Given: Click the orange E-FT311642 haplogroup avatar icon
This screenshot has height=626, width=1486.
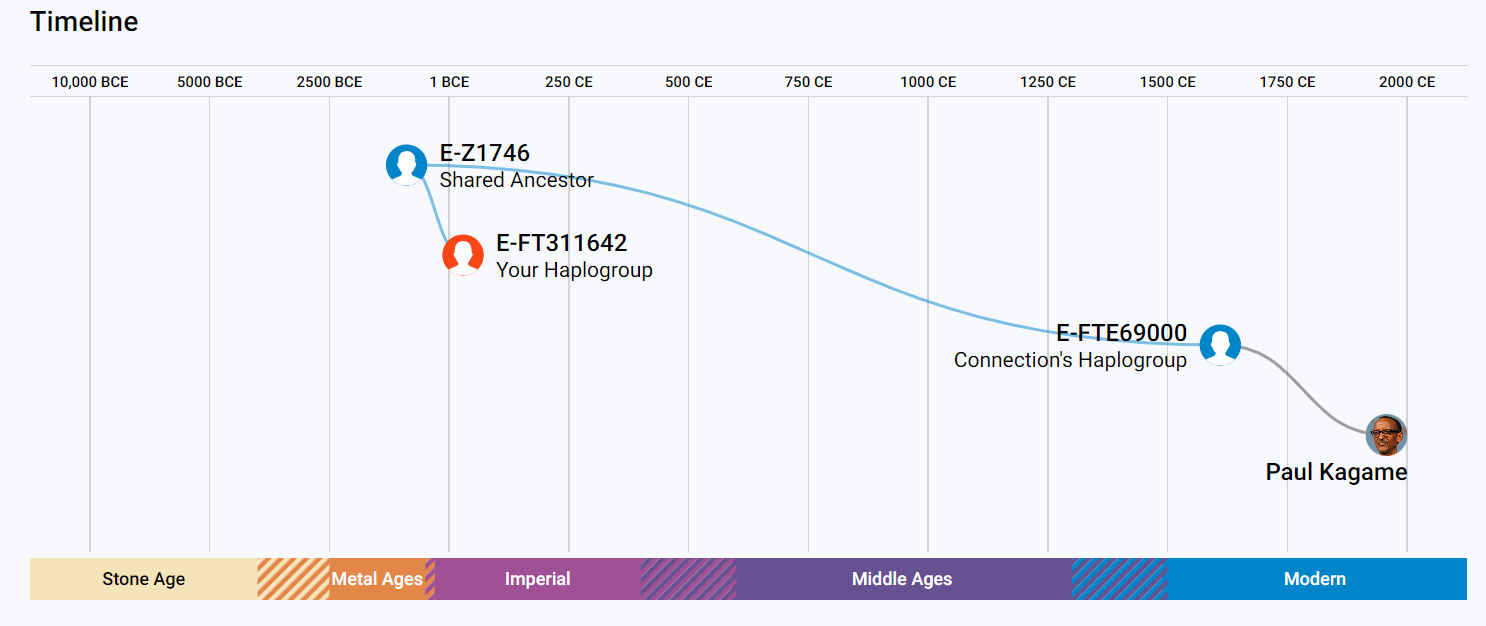Looking at the screenshot, I should (463, 255).
